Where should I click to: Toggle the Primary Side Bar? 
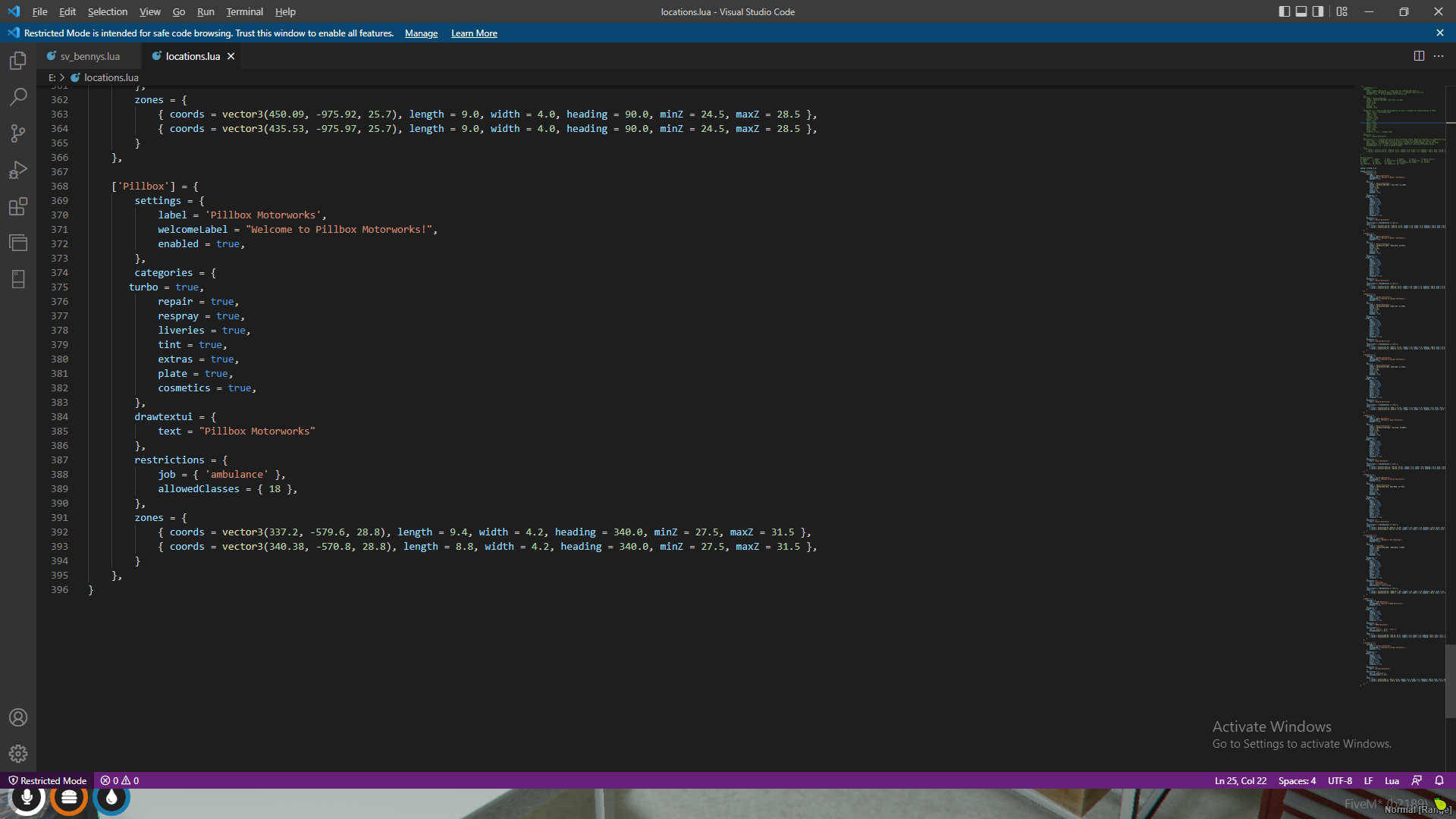[x=1284, y=11]
